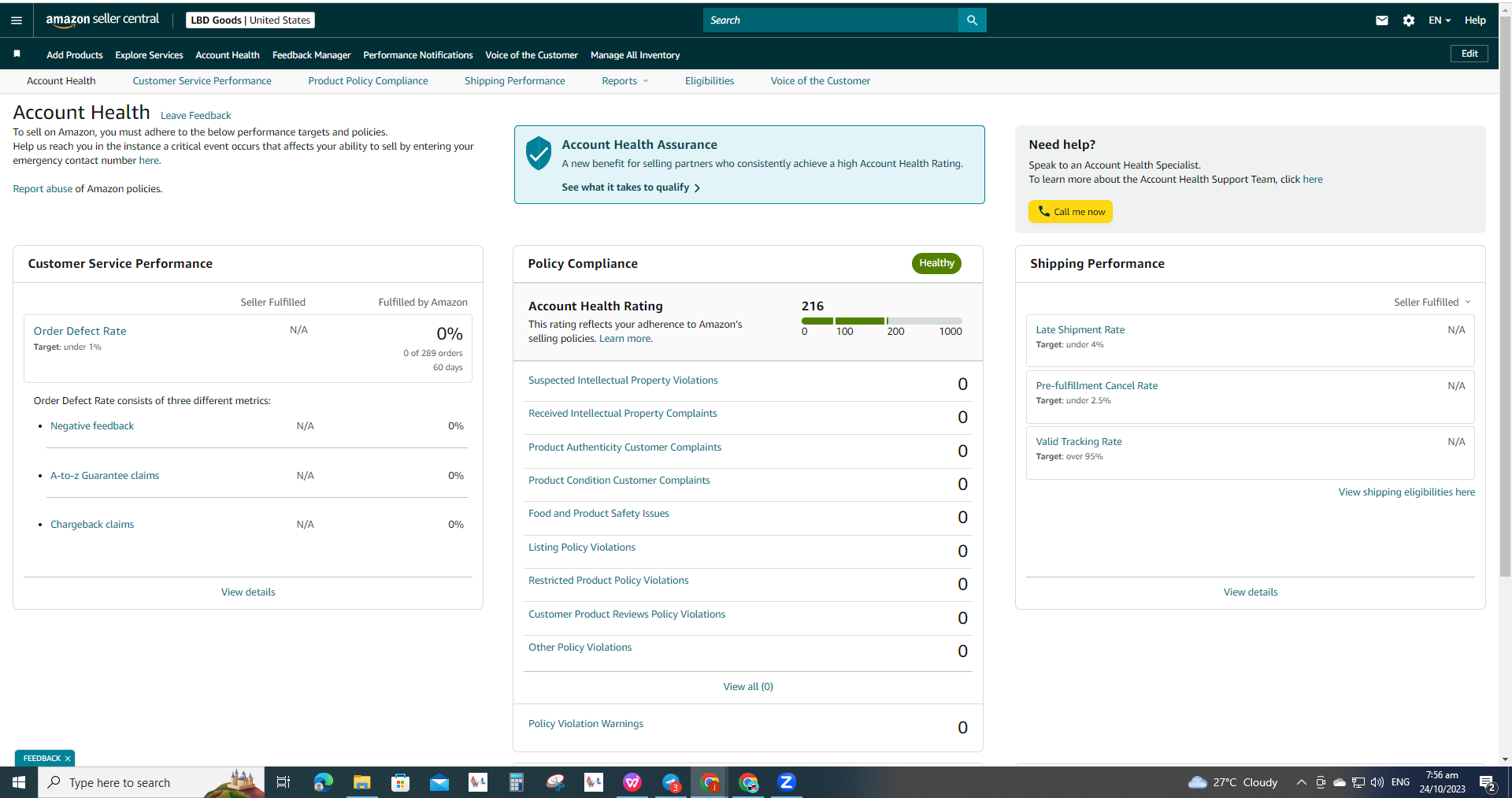Select the Shipping Performance tab
Screen dimensions: 1512x798
(515, 81)
